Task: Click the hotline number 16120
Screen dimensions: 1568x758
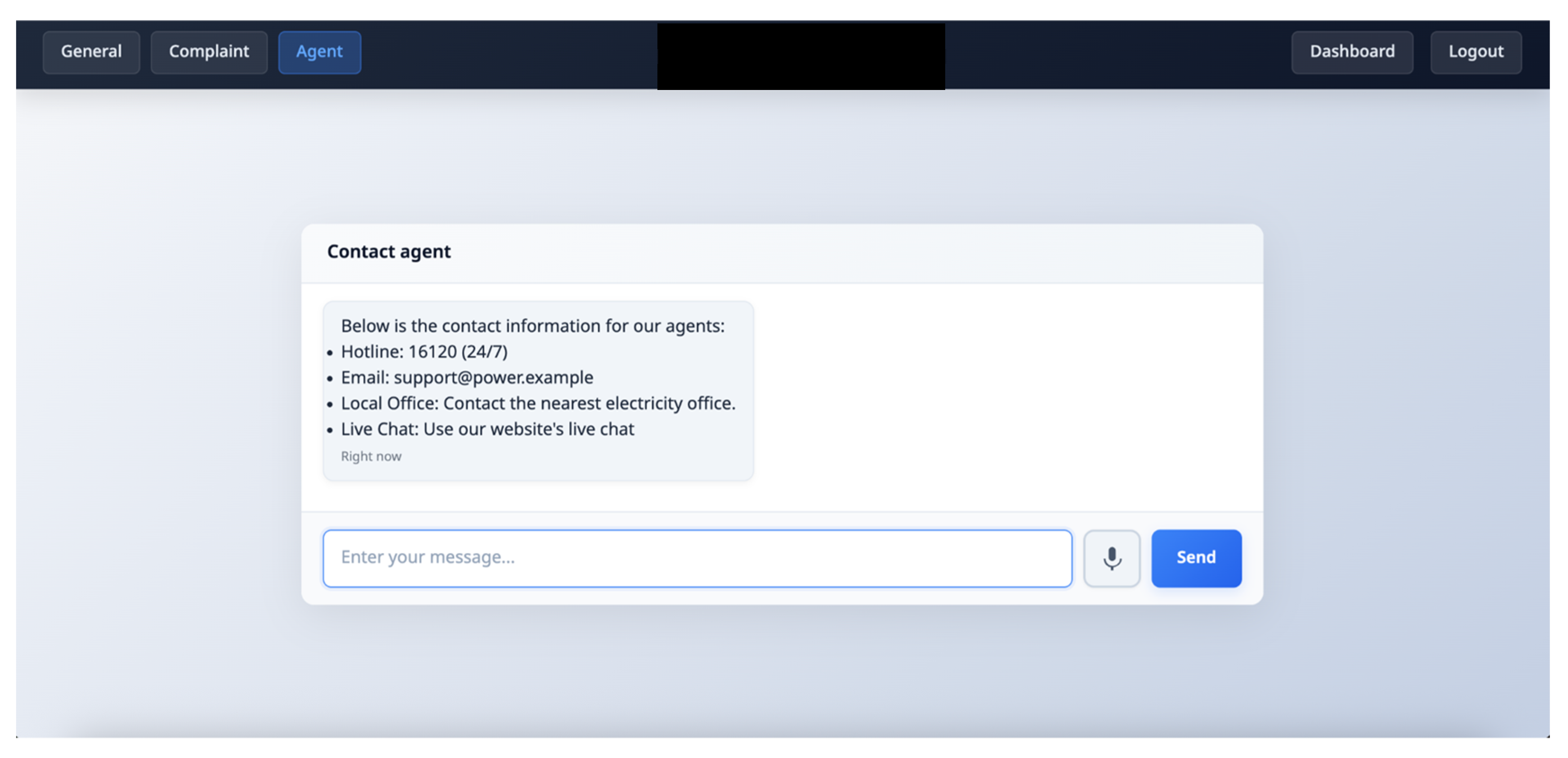Action: point(432,352)
